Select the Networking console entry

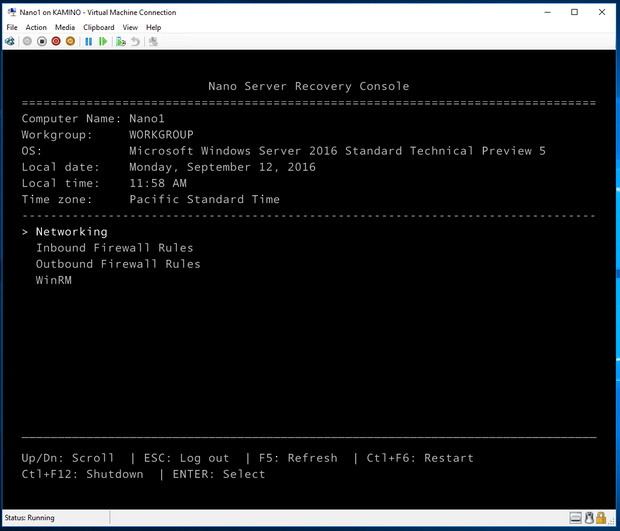[72, 232]
